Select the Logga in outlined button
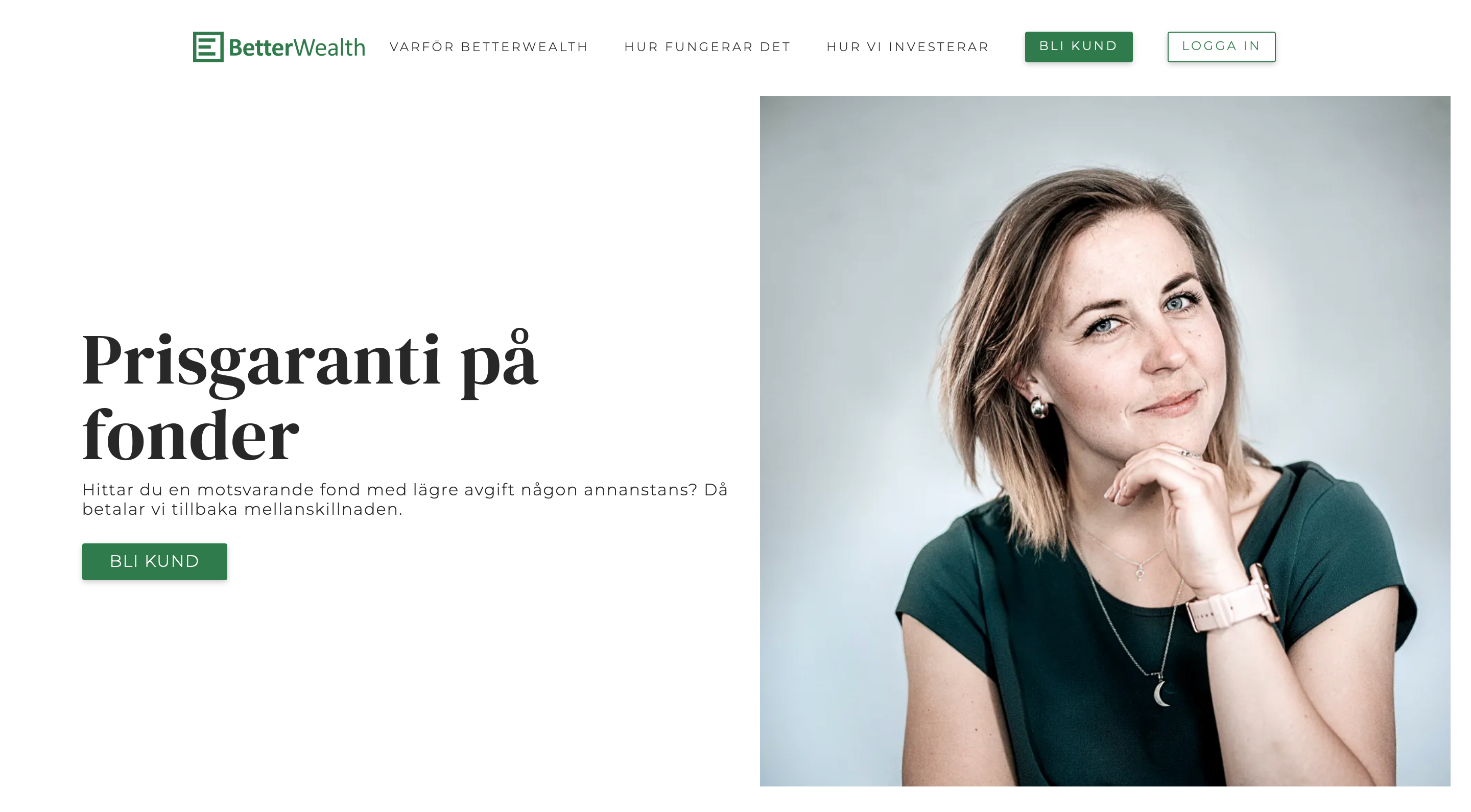This screenshot has height=812, width=1471. (x=1221, y=46)
